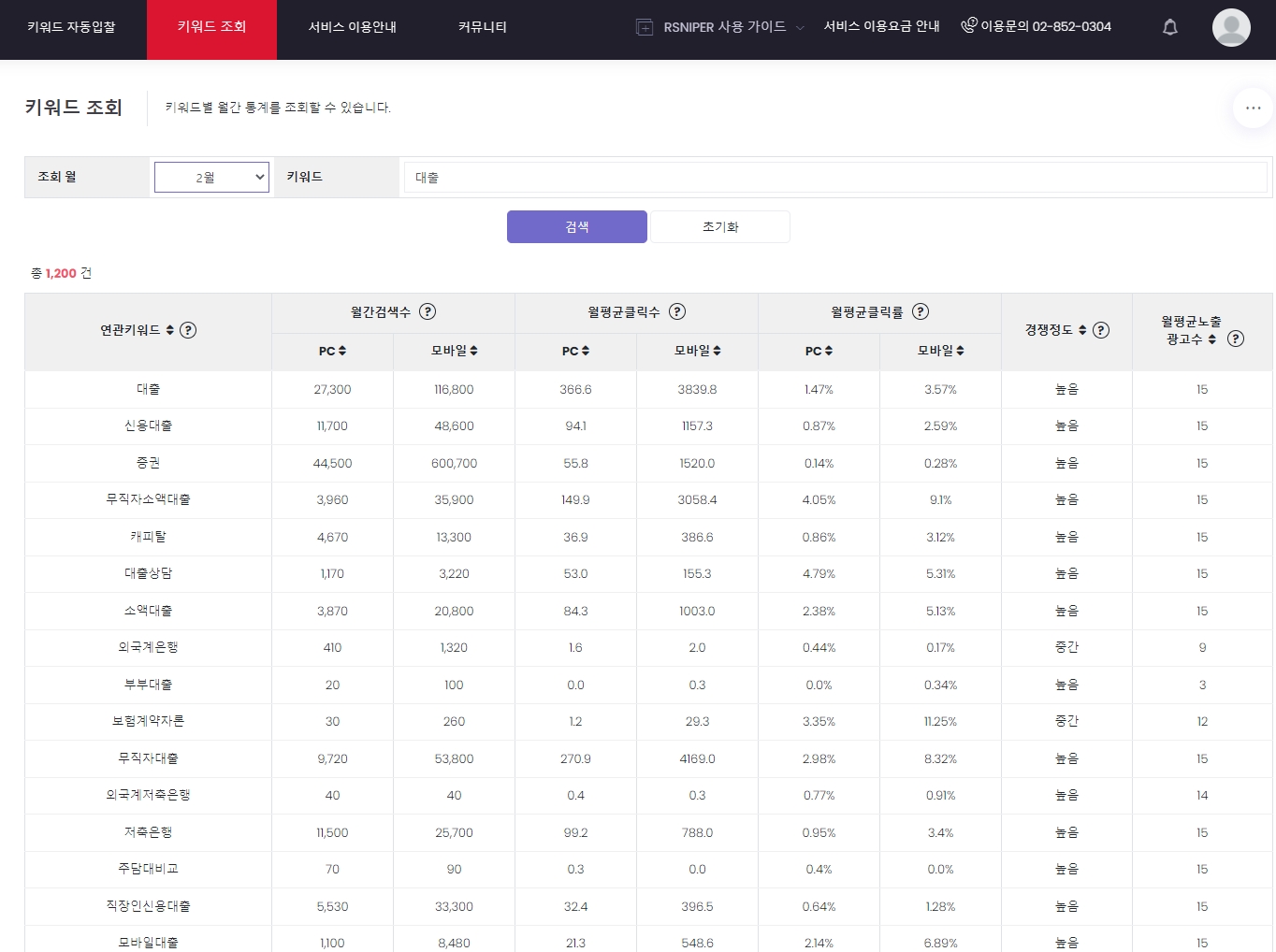Click help icon next to 월평균클릭수
Viewport: 1276px width, 952px height.
coord(677,312)
